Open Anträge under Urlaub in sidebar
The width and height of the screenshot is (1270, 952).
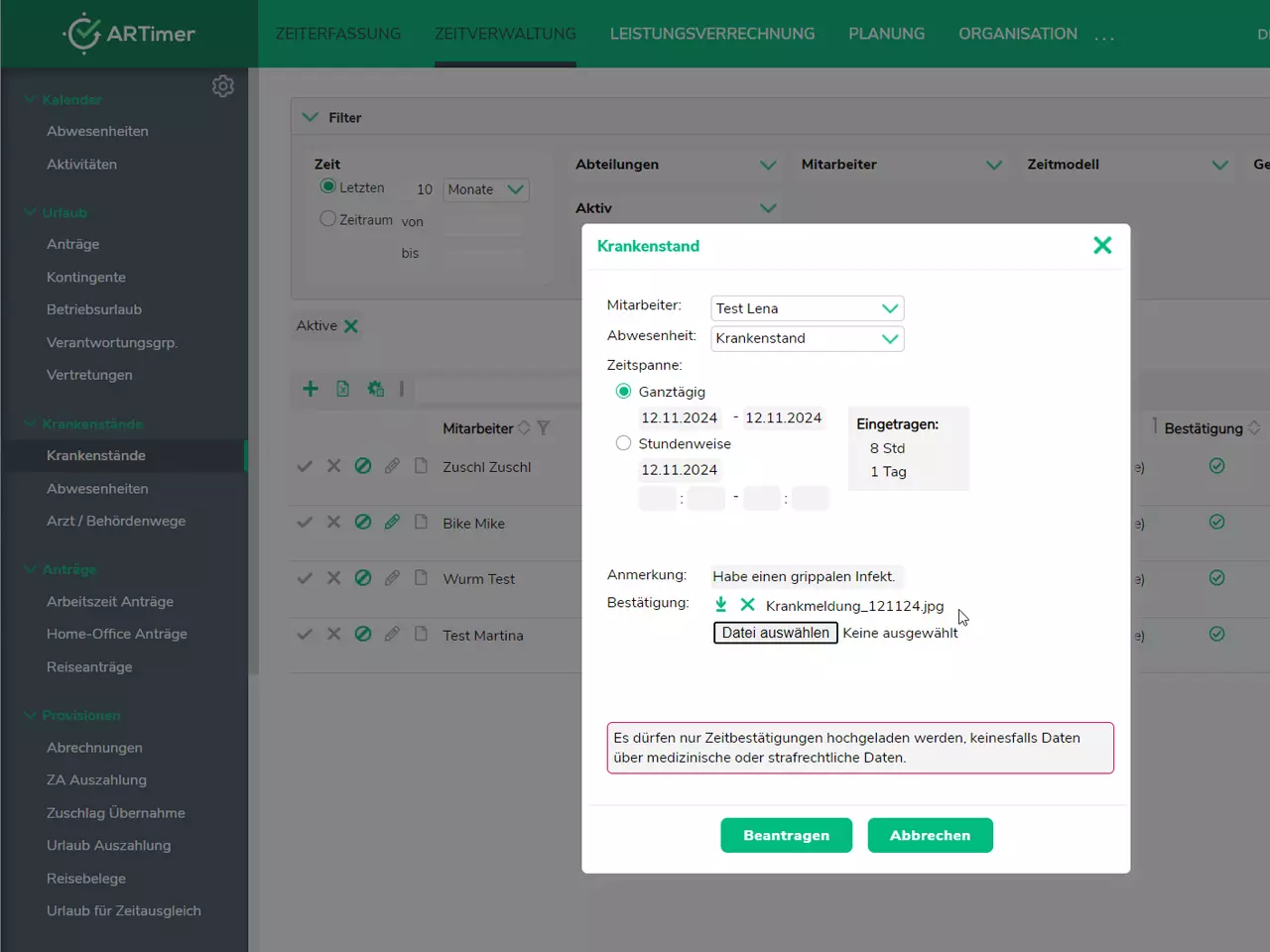tap(72, 244)
